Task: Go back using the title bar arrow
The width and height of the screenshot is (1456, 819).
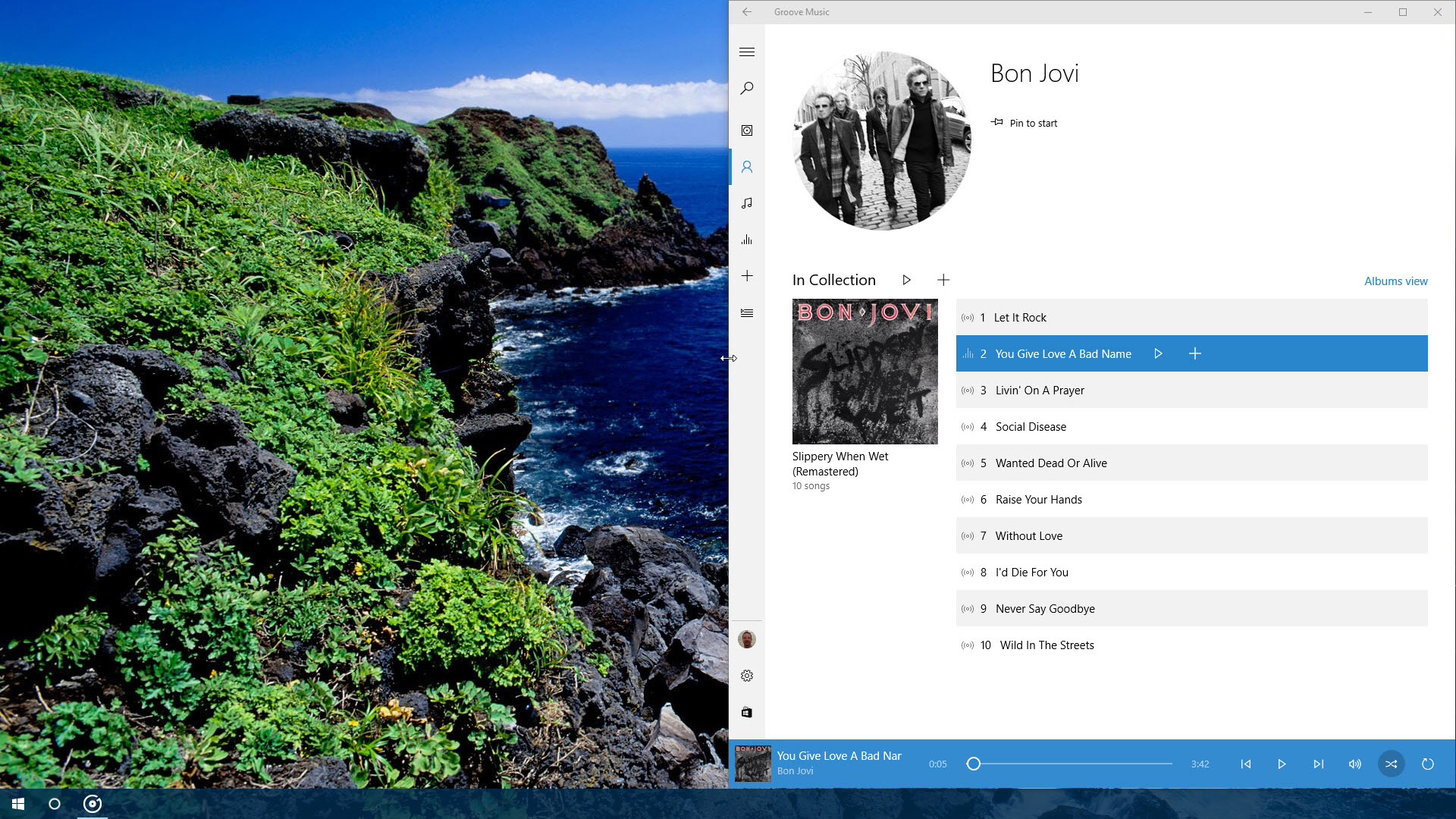Action: pos(747,12)
